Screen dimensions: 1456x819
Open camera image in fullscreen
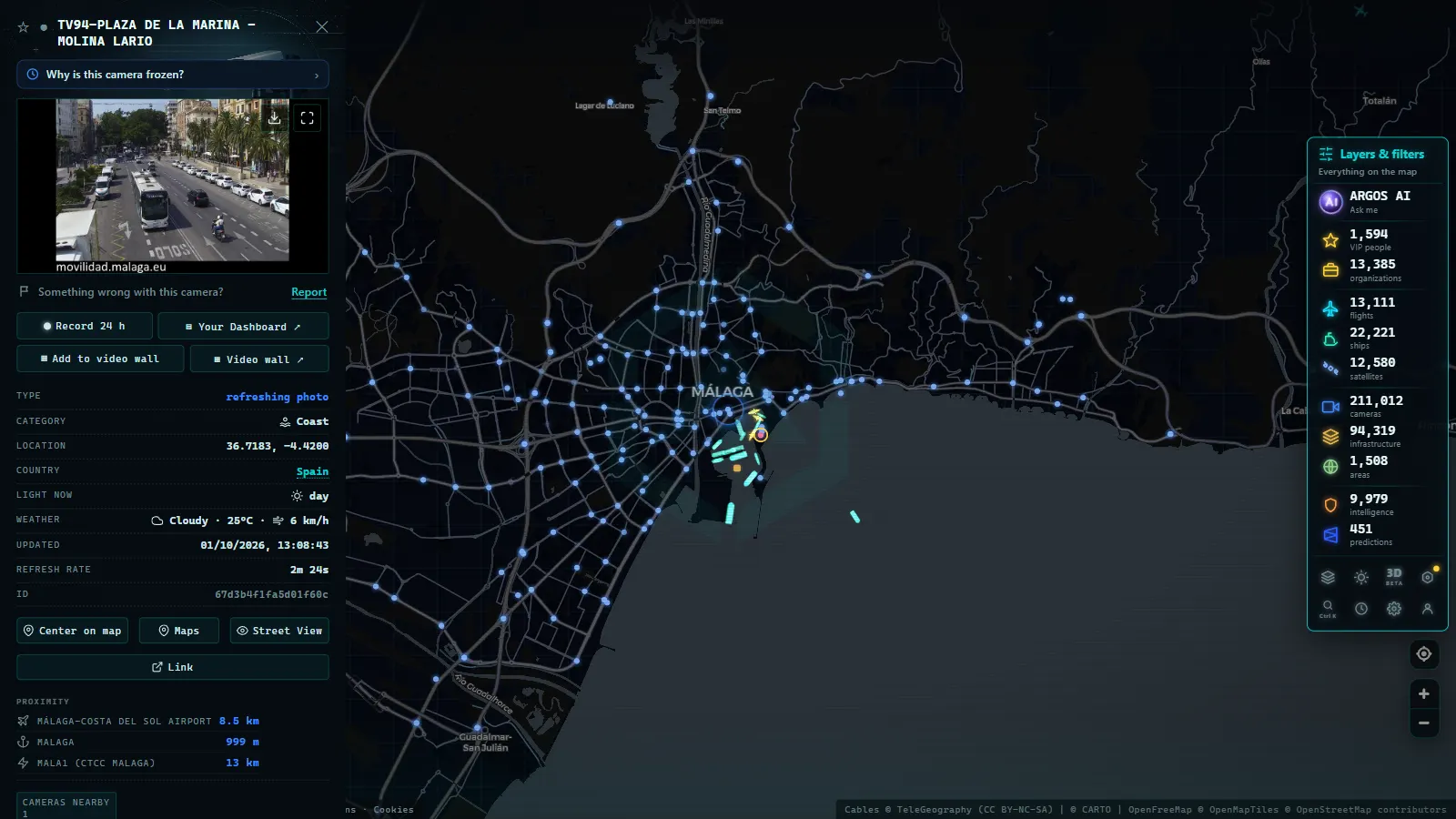click(x=308, y=118)
